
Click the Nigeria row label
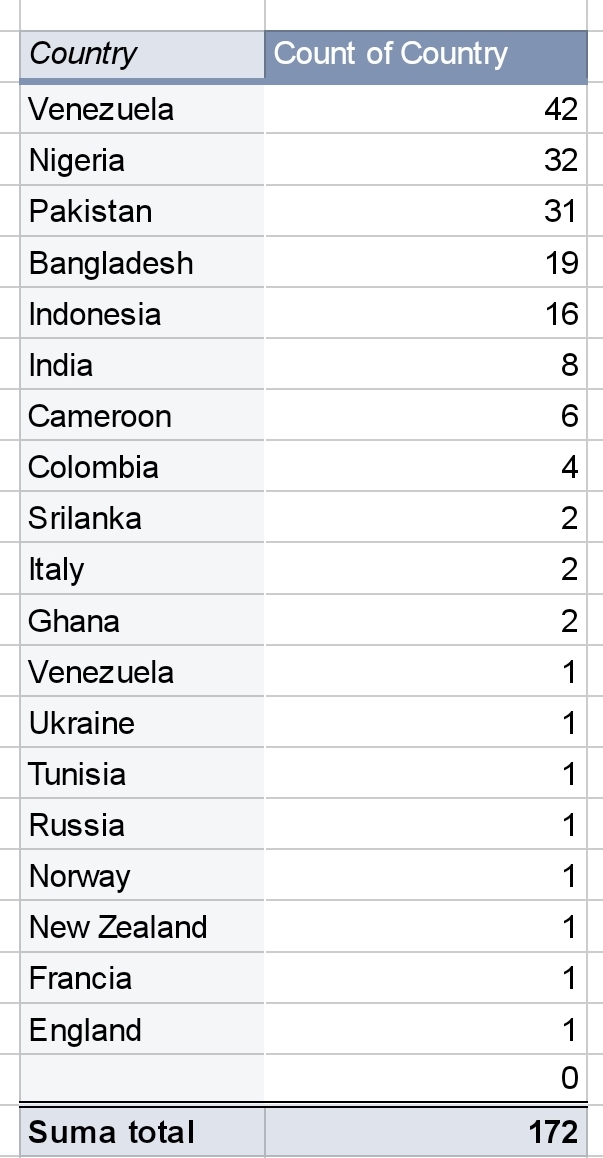tap(142, 160)
